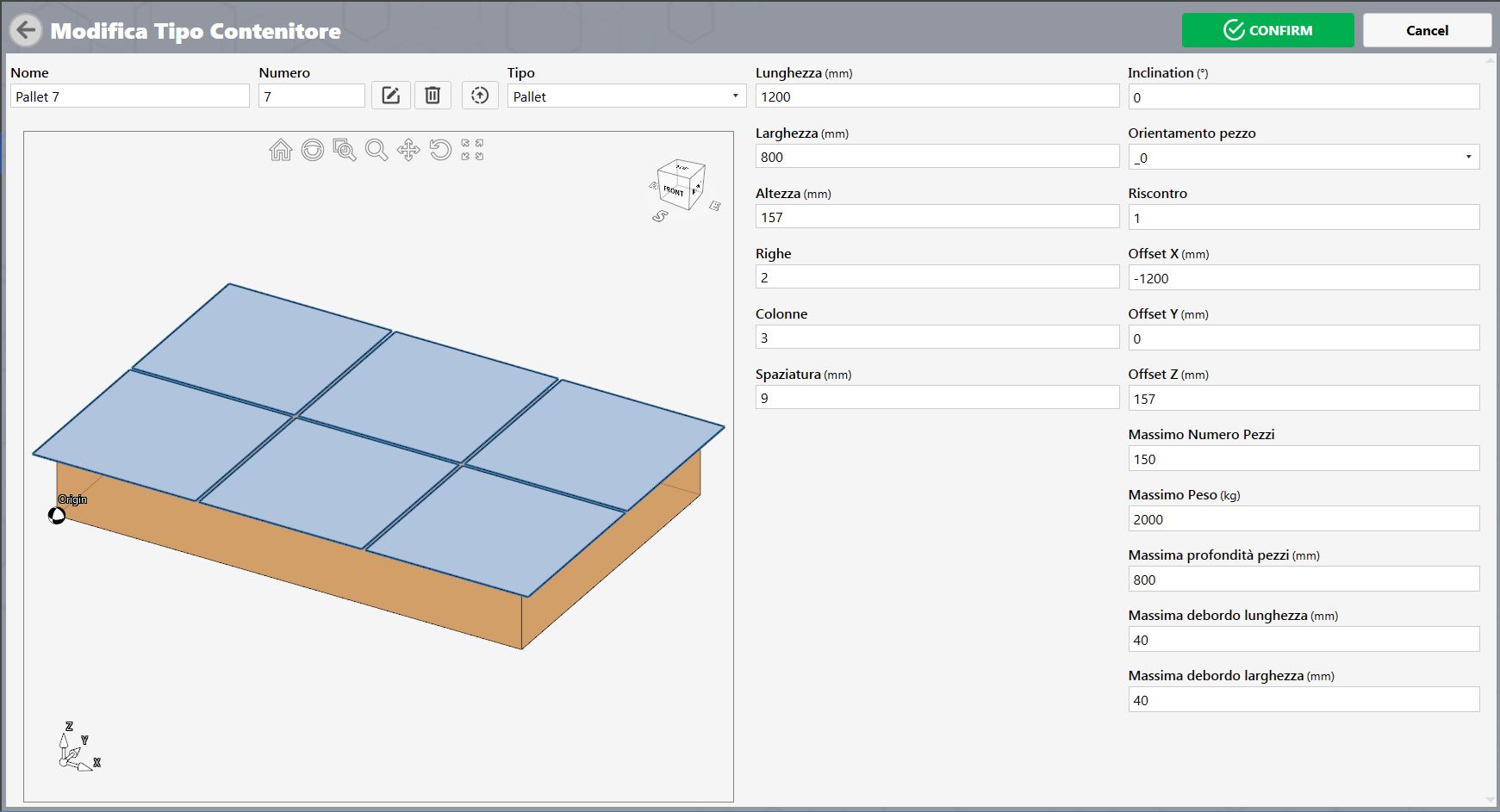The width and height of the screenshot is (1500, 812).
Task: Go back with the arrow beside Modifica Tipo Contenitore
Action: [x=27, y=30]
